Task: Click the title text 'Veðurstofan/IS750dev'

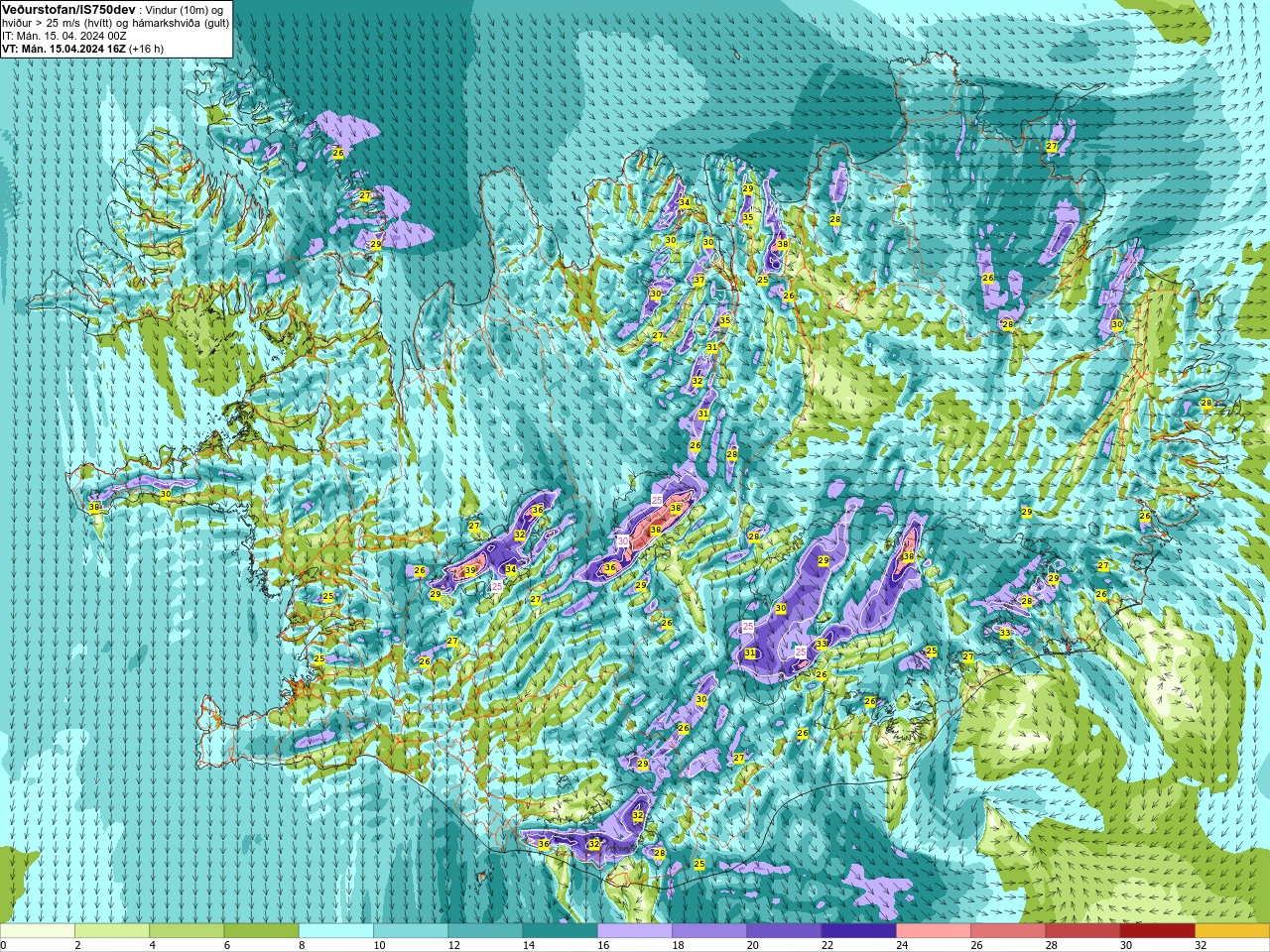Action: [x=68, y=10]
